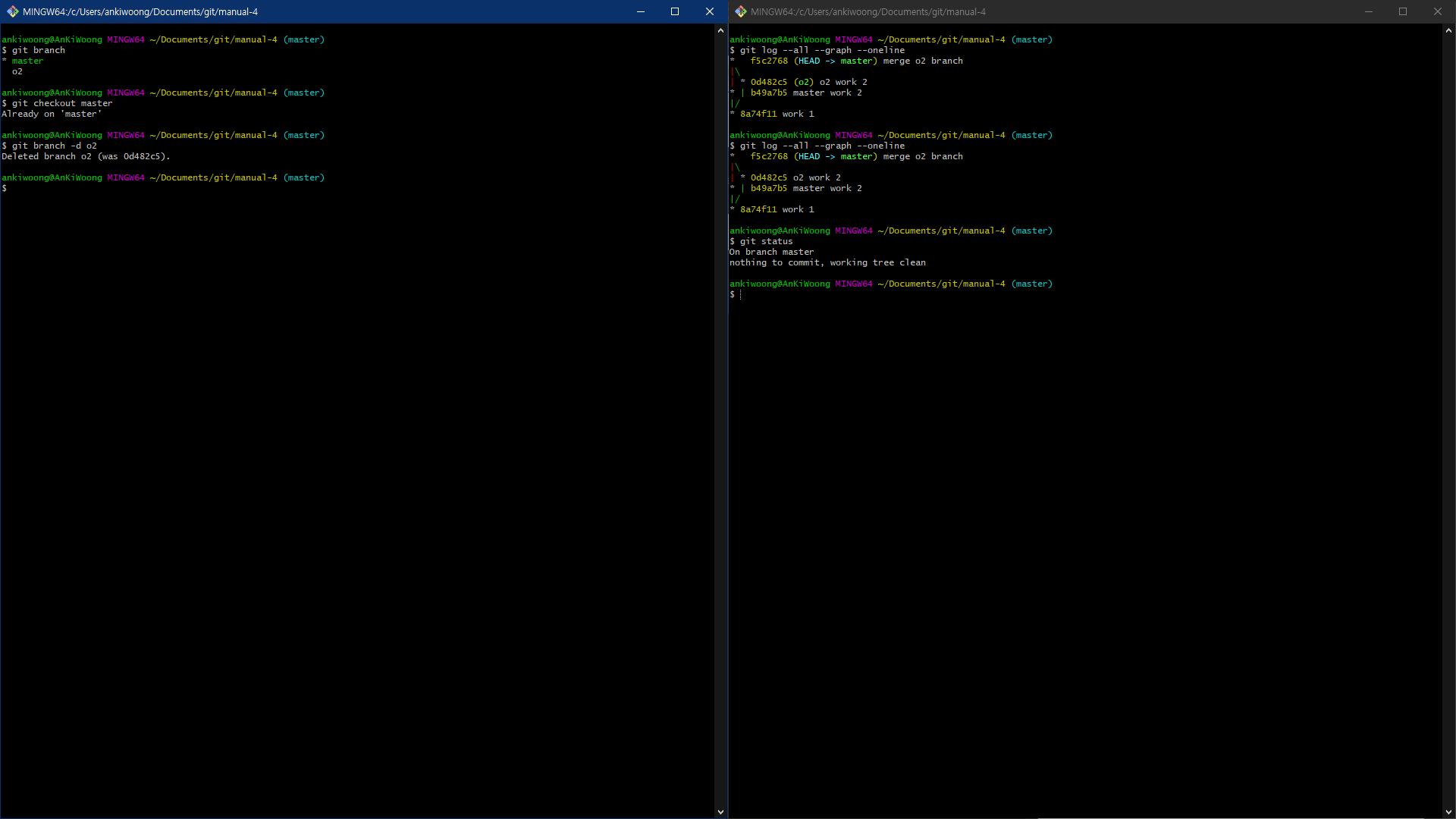The height and width of the screenshot is (819, 1456).
Task: Close the right Git Bash window
Action: pos(1437,11)
